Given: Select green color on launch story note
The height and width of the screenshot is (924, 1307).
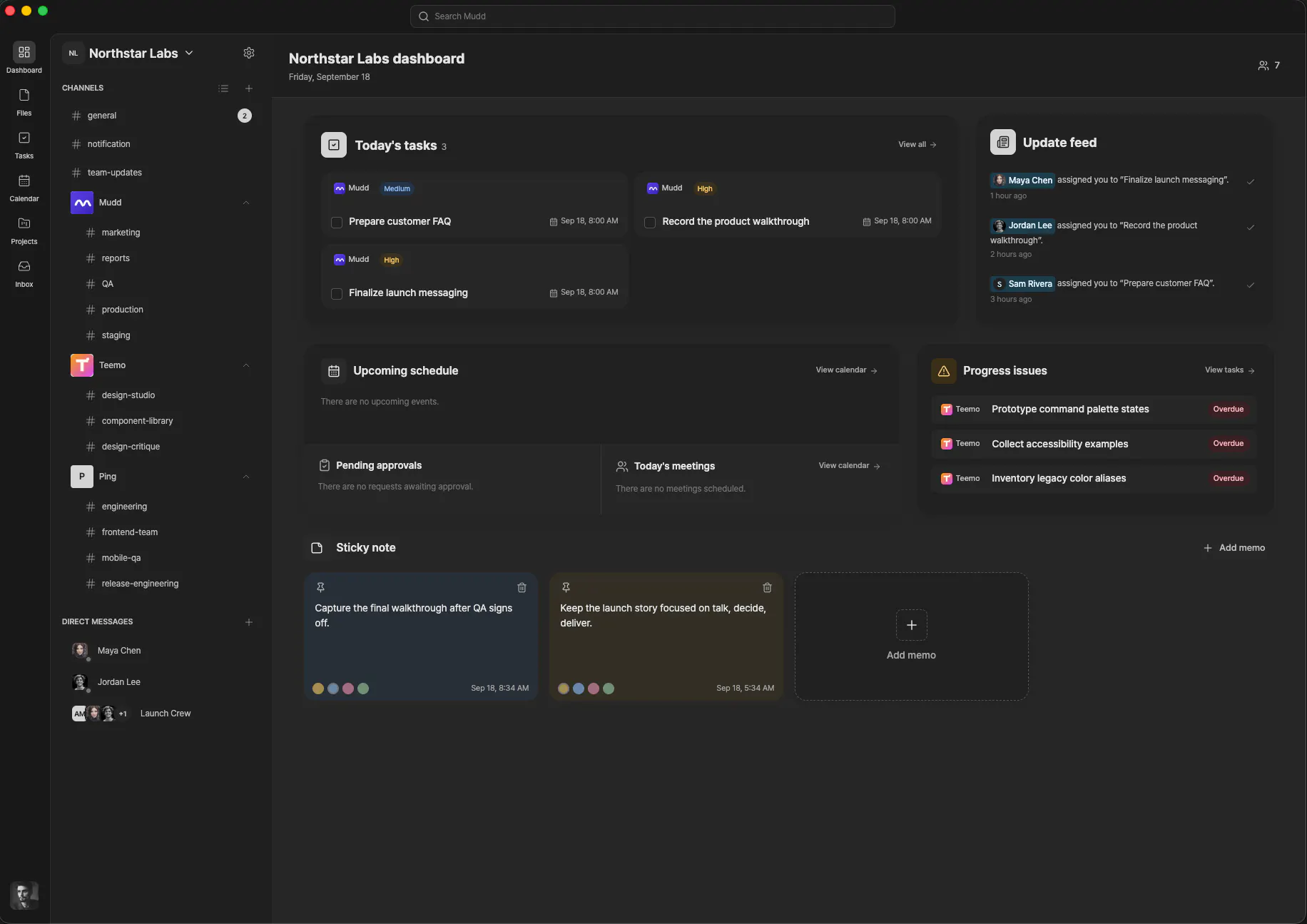Looking at the screenshot, I should (x=609, y=689).
